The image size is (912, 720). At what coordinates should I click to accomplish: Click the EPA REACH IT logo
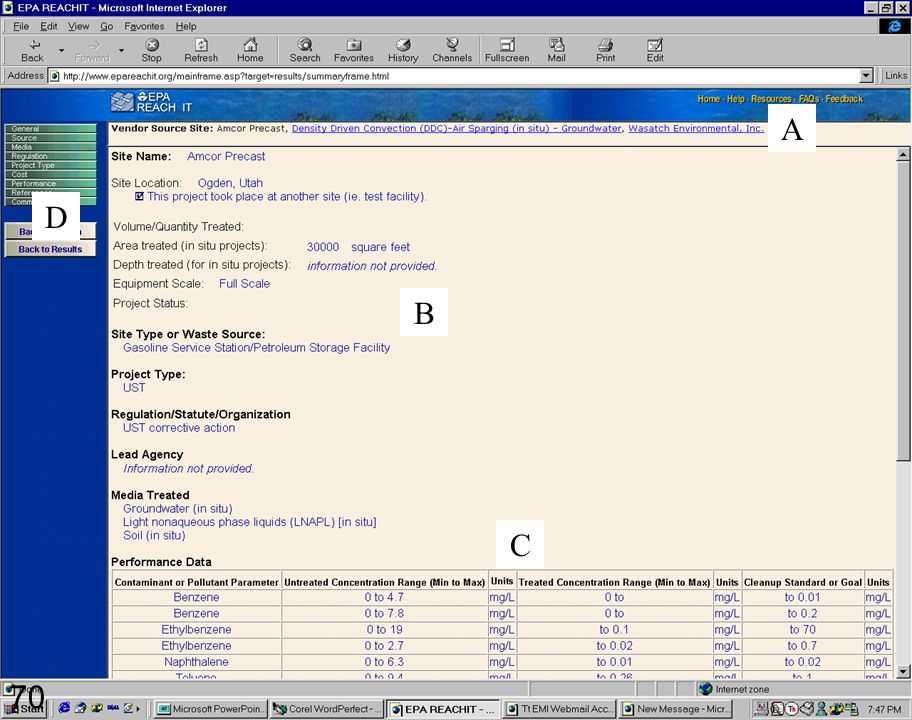152,102
